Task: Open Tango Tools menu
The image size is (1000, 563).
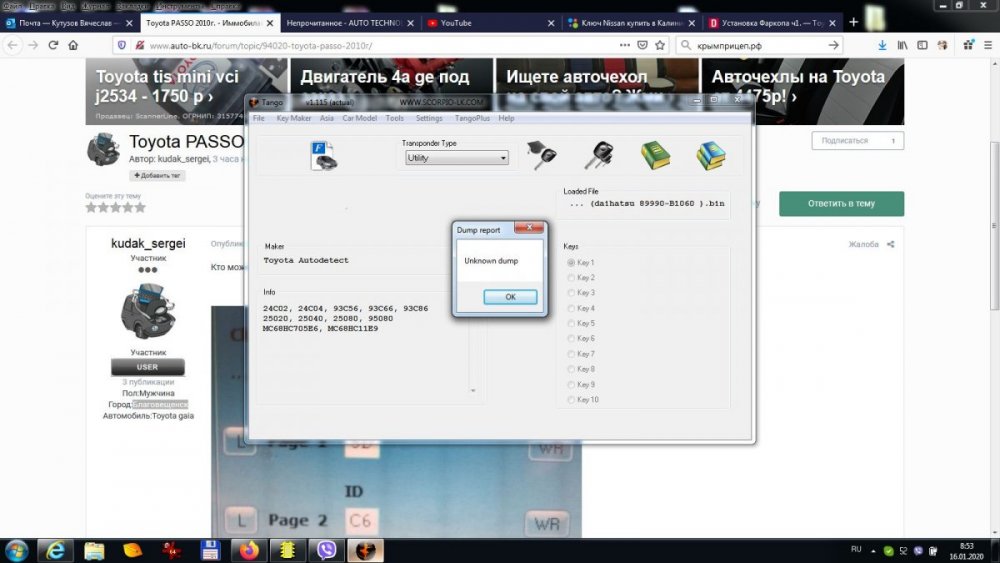Action: [394, 118]
